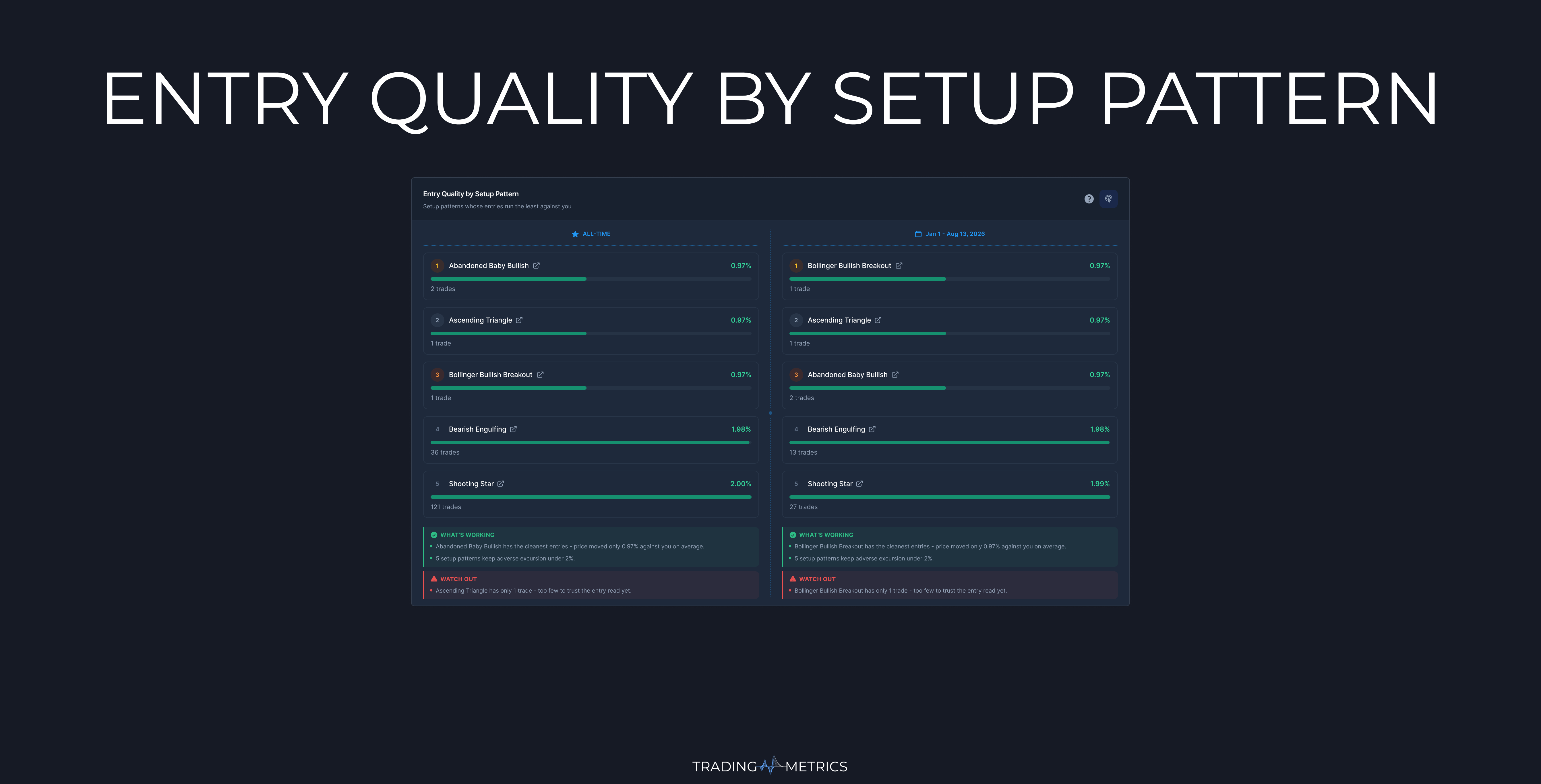
Task: Click all-time "WHAT'S WORKING" heading
Action: tap(467, 535)
